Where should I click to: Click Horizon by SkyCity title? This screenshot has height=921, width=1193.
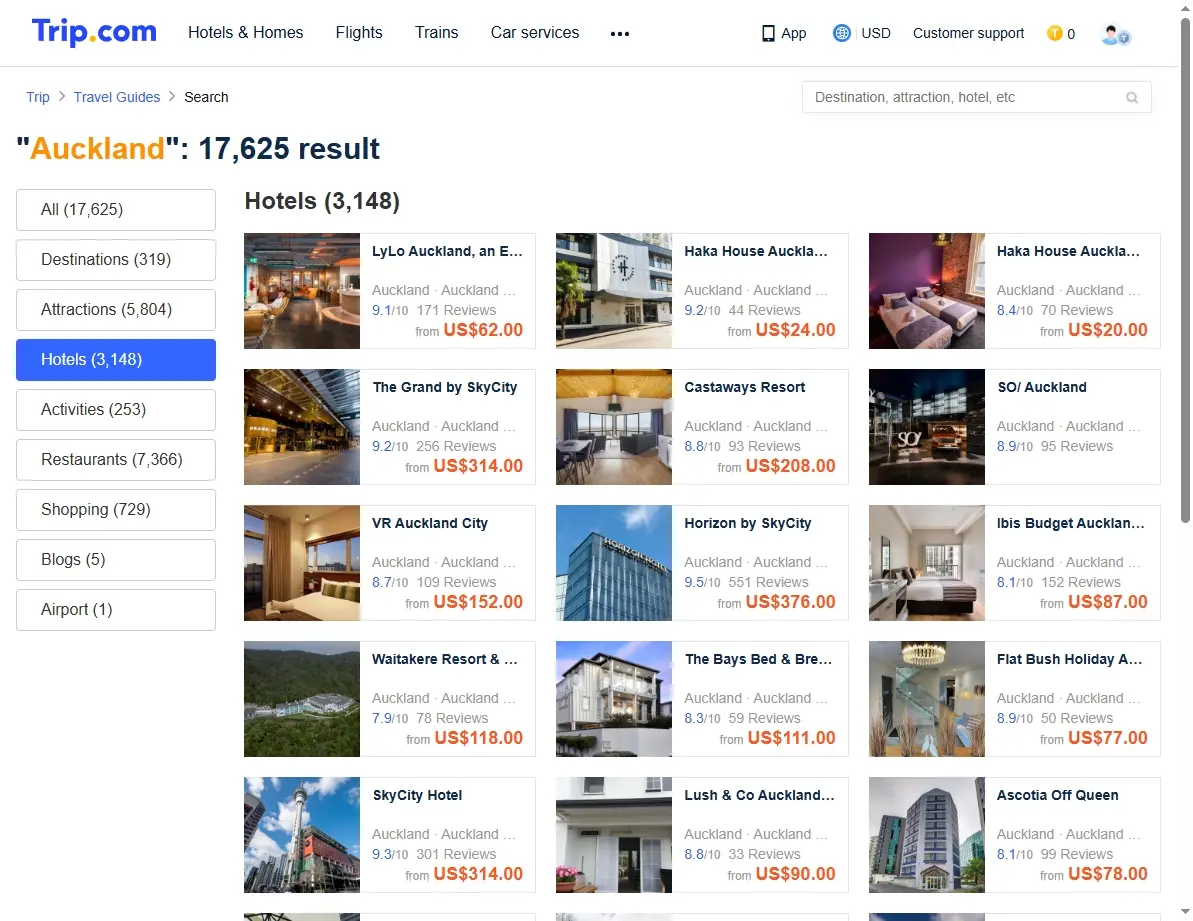click(x=748, y=524)
